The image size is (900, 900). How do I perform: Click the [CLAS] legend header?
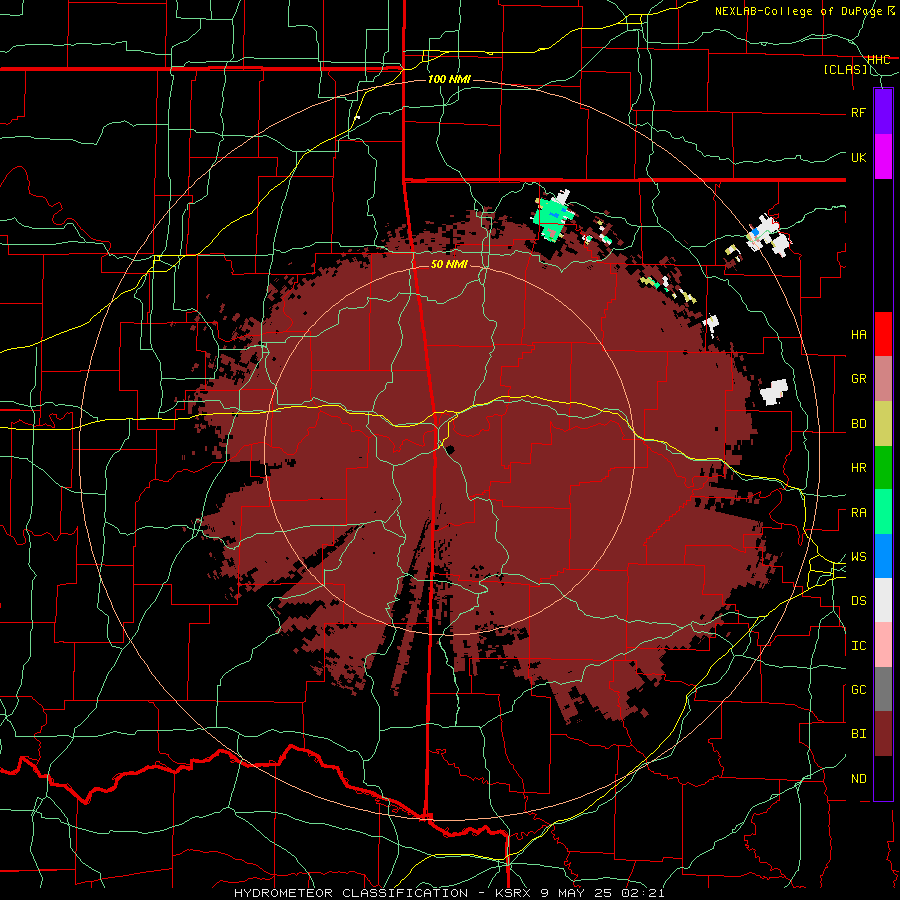click(845, 69)
